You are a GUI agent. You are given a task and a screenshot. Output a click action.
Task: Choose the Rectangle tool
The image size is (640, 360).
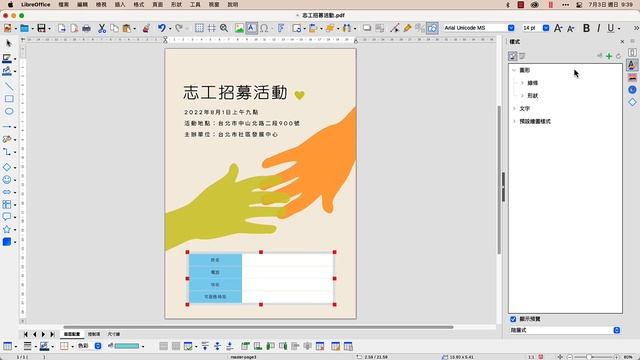[9, 99]
